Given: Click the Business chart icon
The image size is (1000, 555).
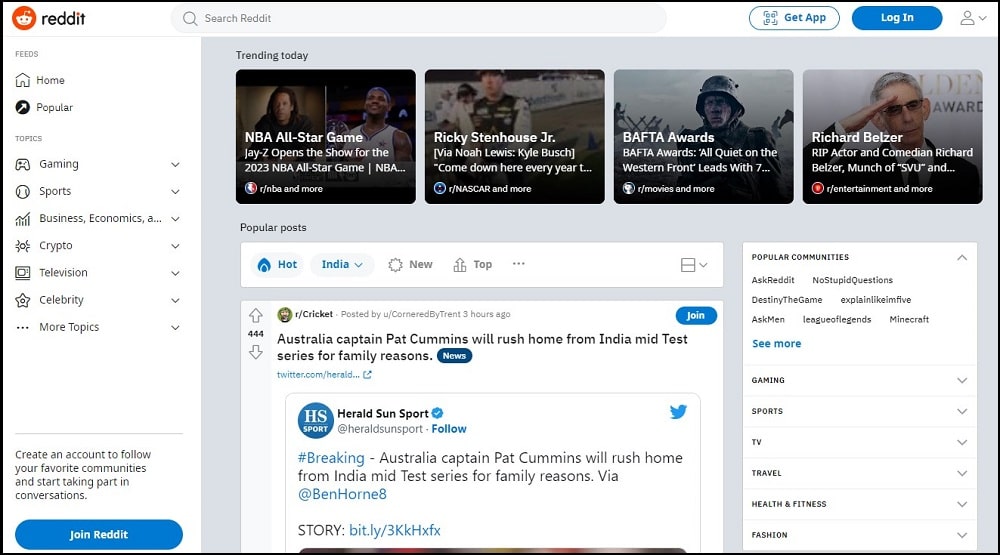Looking at the screenshot, I should coord(22,219).
